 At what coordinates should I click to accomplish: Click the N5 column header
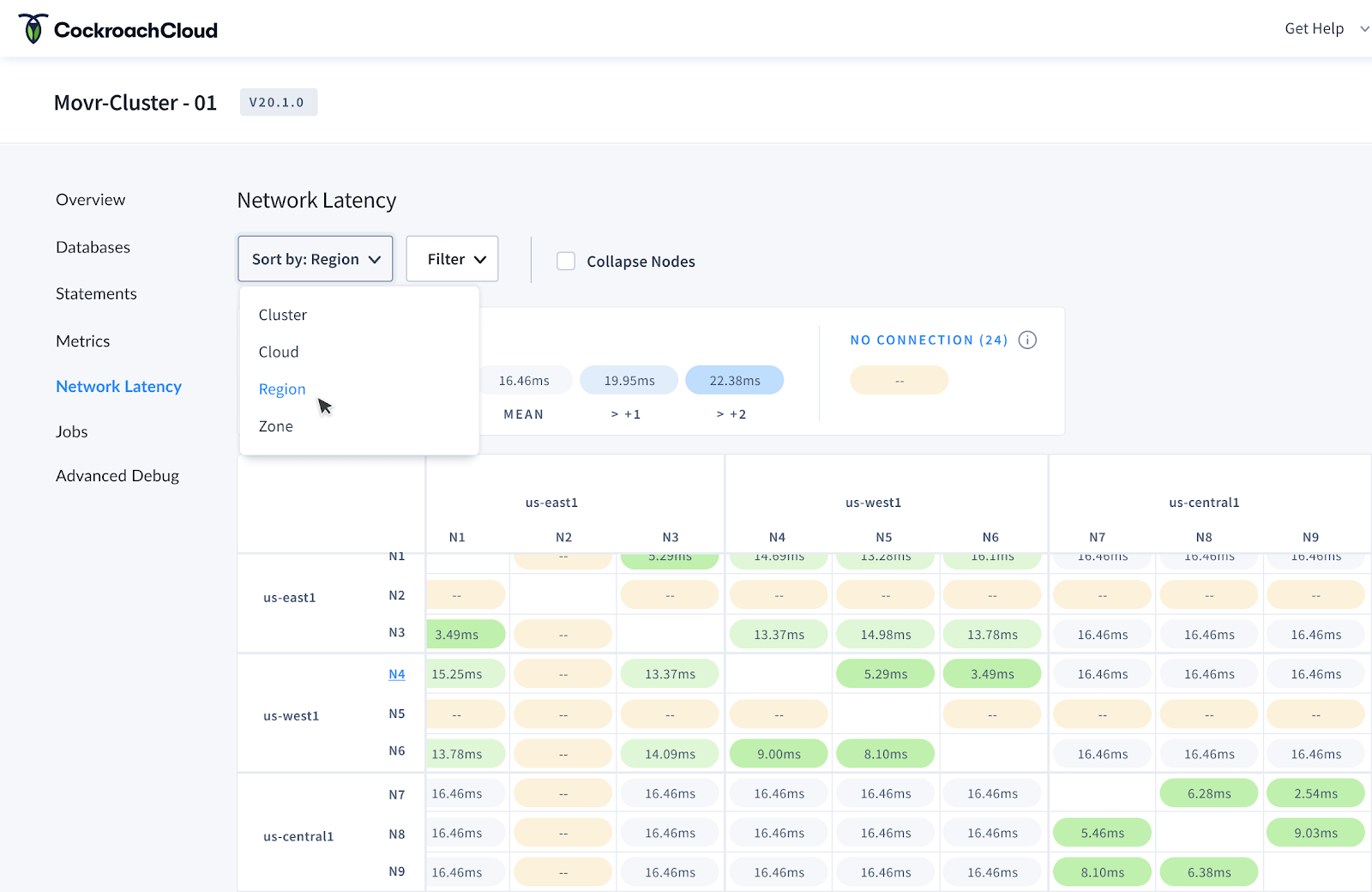pyautogui.click(x=884, y=537)
